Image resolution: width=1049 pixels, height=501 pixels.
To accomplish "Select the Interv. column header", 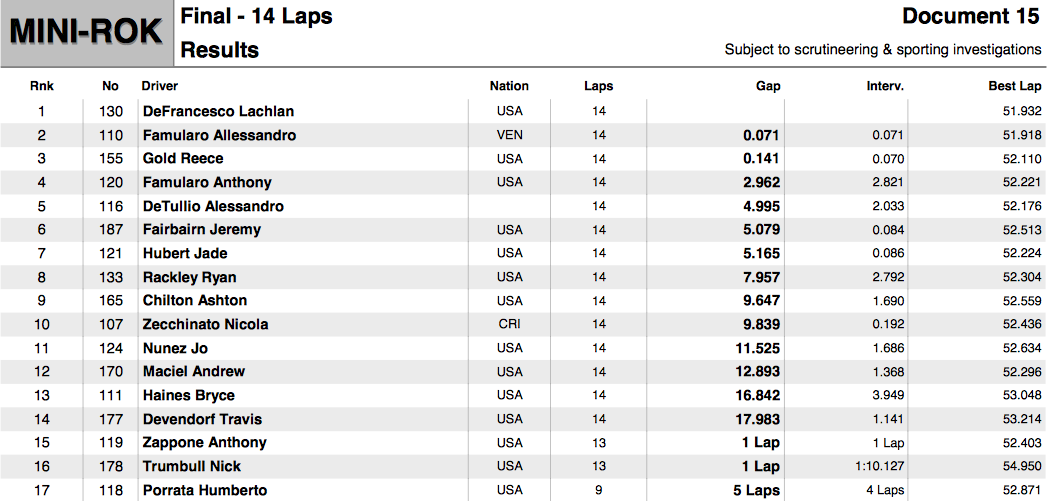I will (x=885, y=86).
